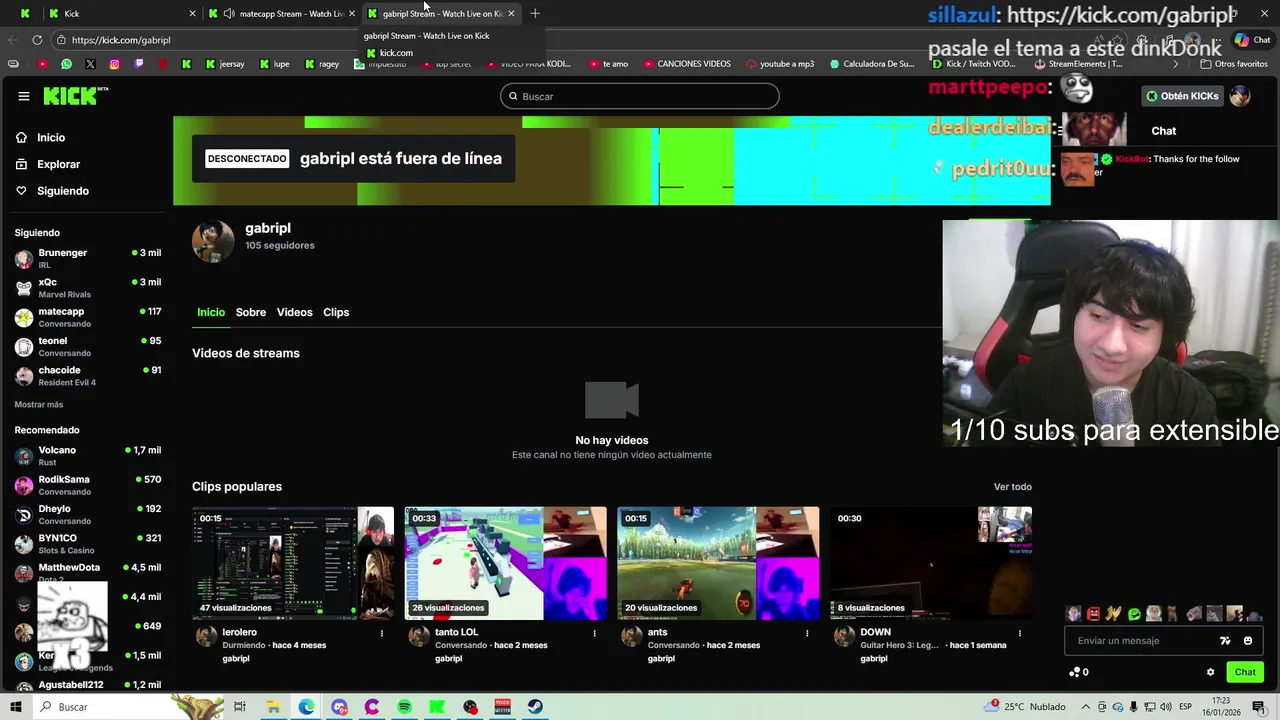This screenshot has width=1280, height=720.
Task: Open the WhatsApp bookmark icon
Action: (x=66, y=64)
